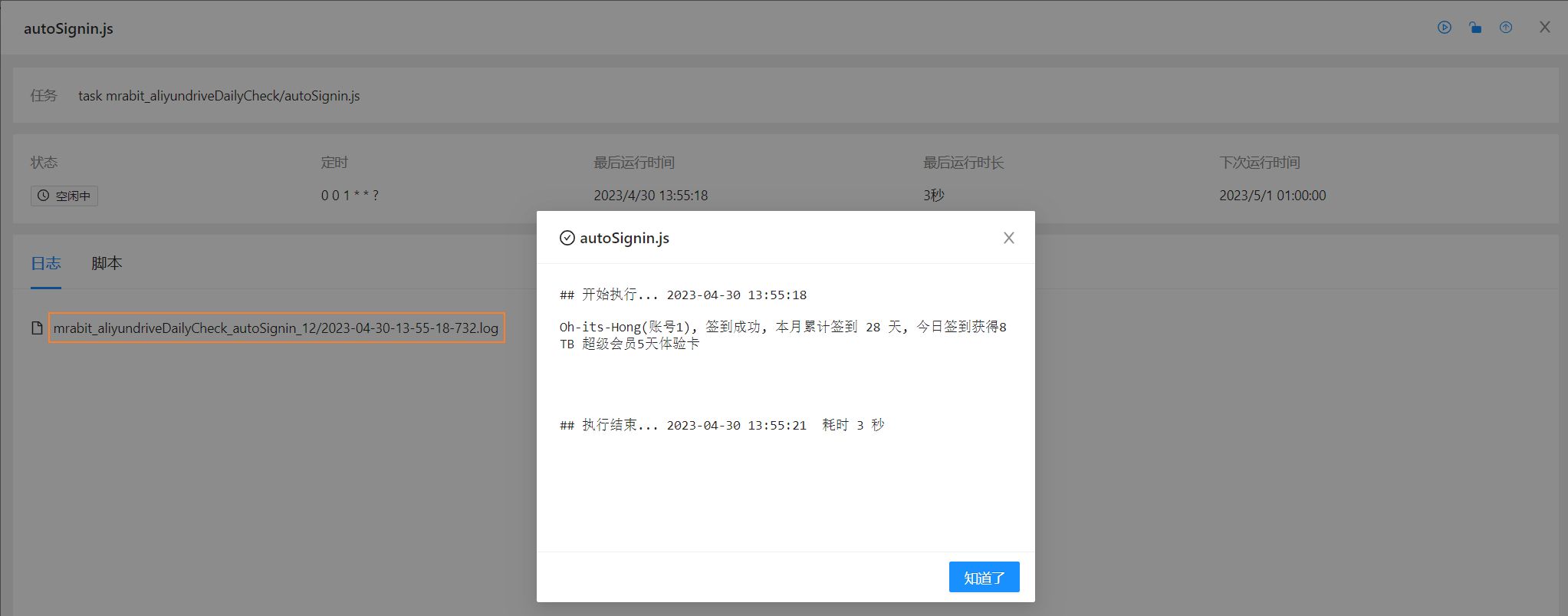
Task: Close the autoSignin.js log dialog
Action: (1009, 238)
